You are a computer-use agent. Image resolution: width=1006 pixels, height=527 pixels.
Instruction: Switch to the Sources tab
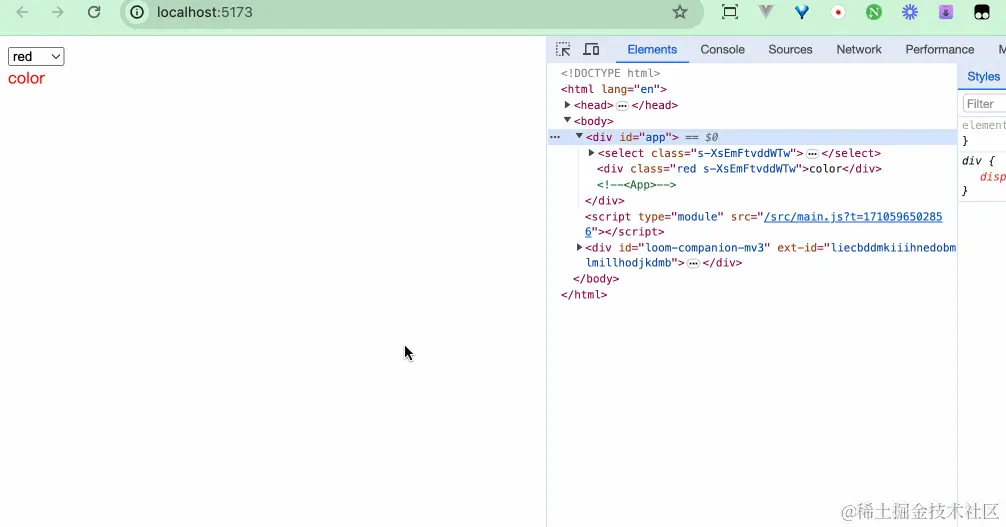790,49
